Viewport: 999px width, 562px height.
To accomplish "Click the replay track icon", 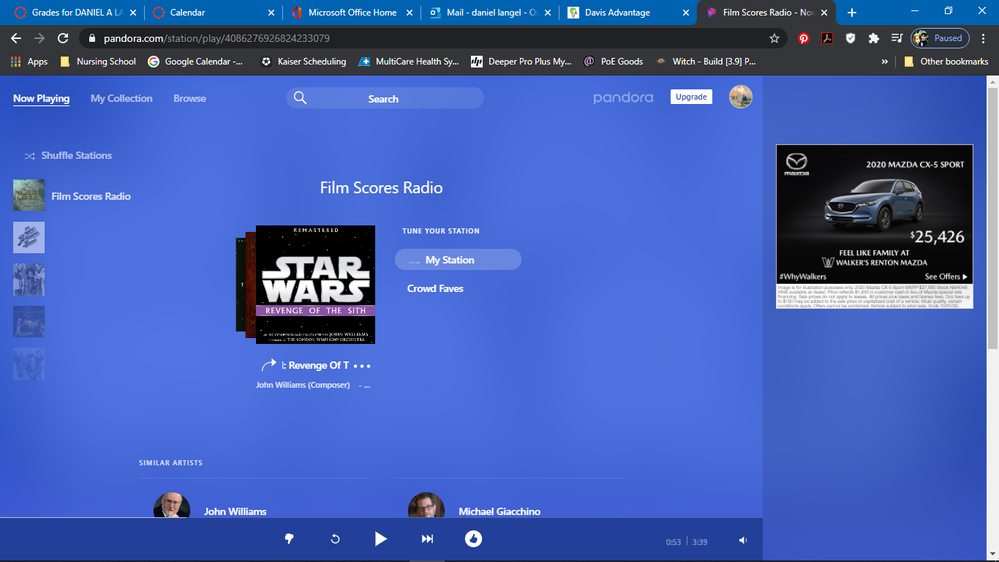I will click(x=335, y=539).
